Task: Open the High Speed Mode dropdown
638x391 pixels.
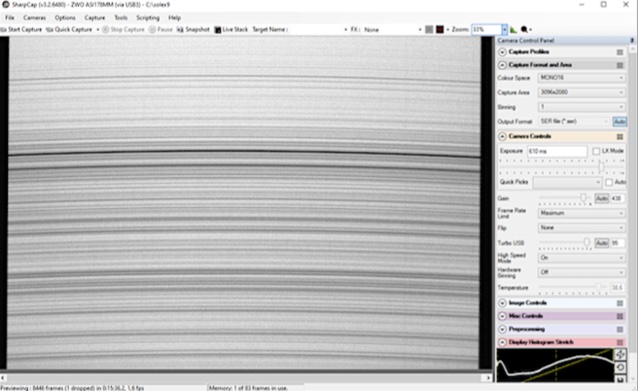Action: tap(581, 258)
